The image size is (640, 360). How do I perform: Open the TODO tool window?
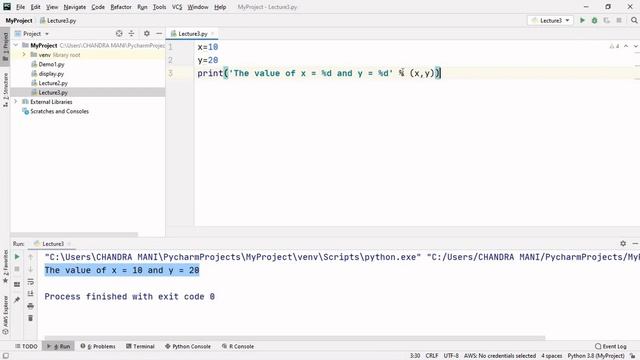click(27, 346)
